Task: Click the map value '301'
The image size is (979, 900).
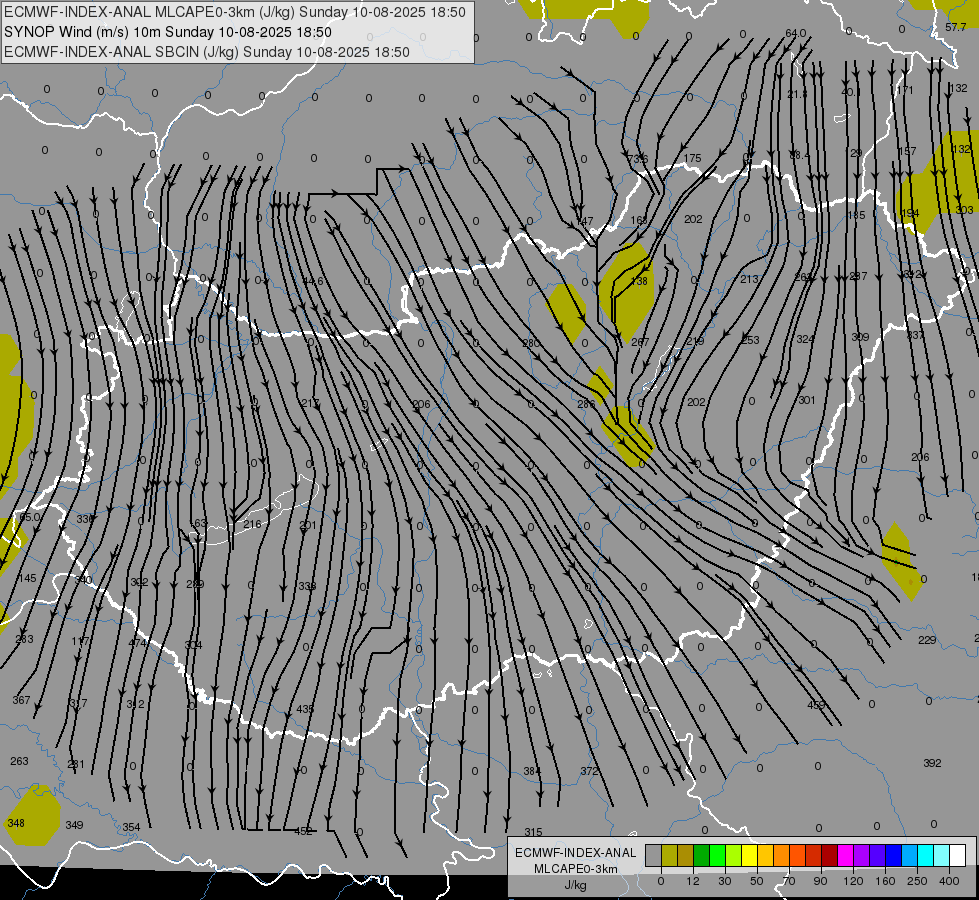Action: 807,400
